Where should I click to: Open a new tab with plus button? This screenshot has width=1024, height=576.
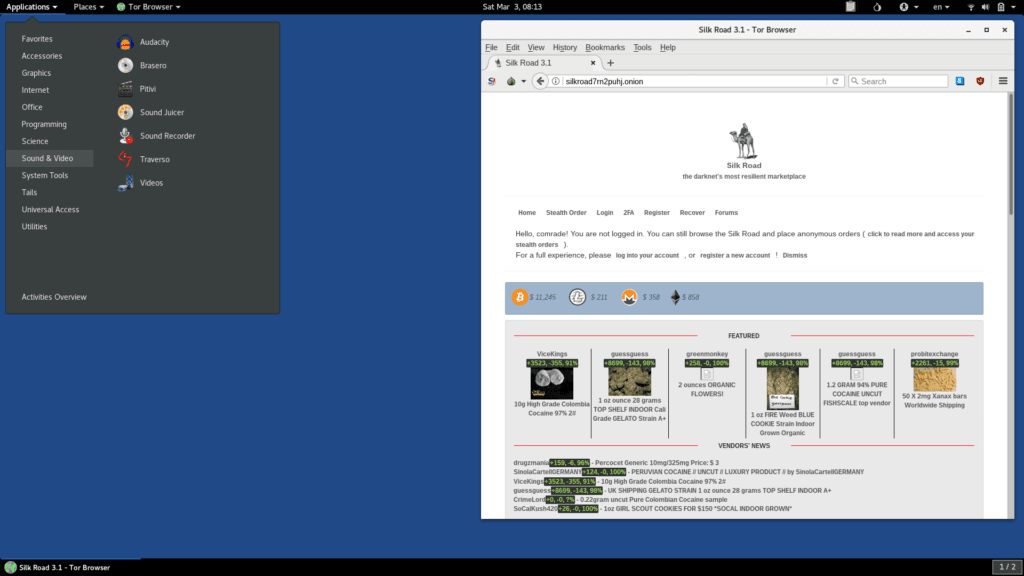pyautogui.click(x=610, y=63)
